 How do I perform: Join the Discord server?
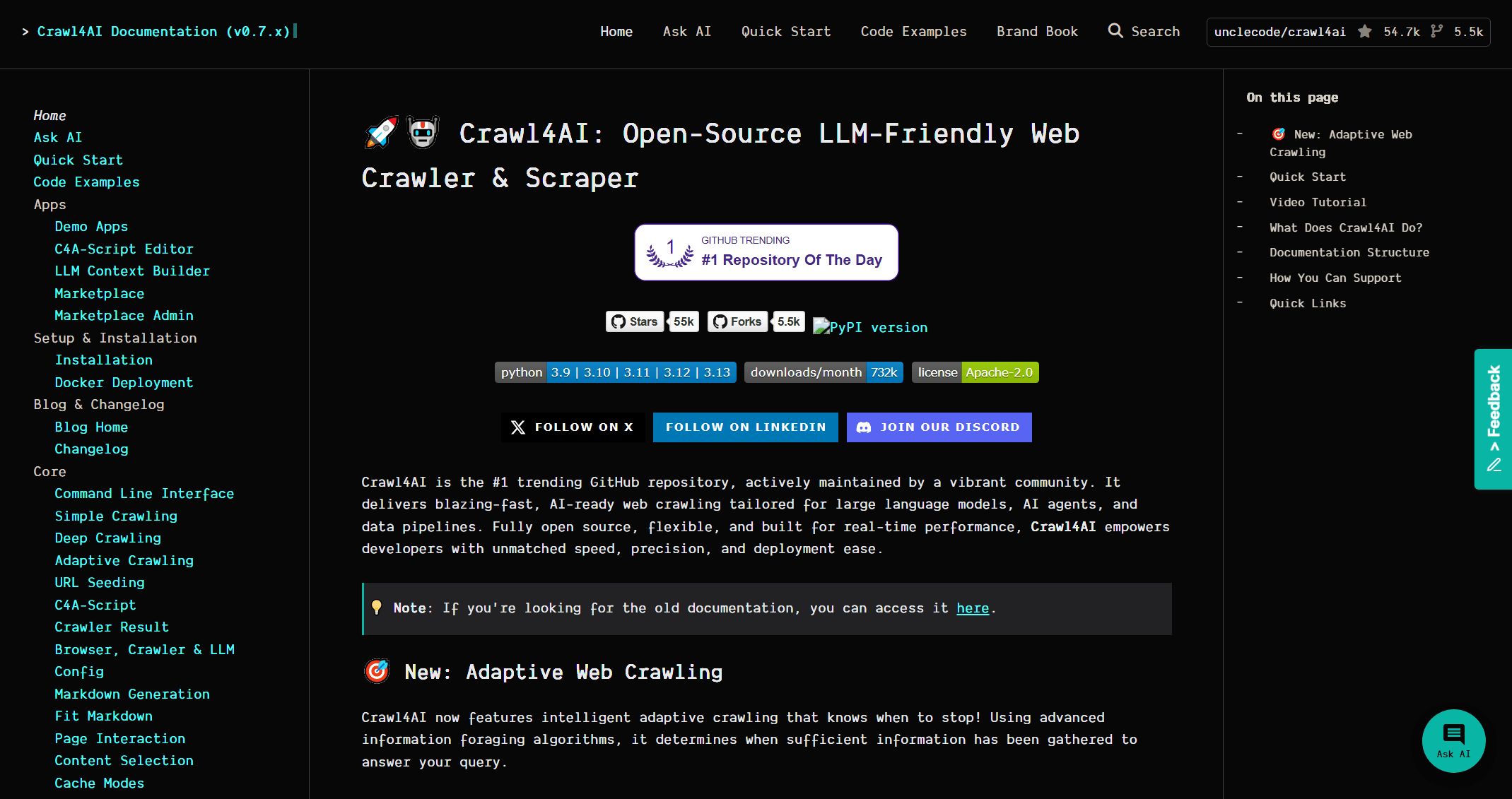[939, 427]
